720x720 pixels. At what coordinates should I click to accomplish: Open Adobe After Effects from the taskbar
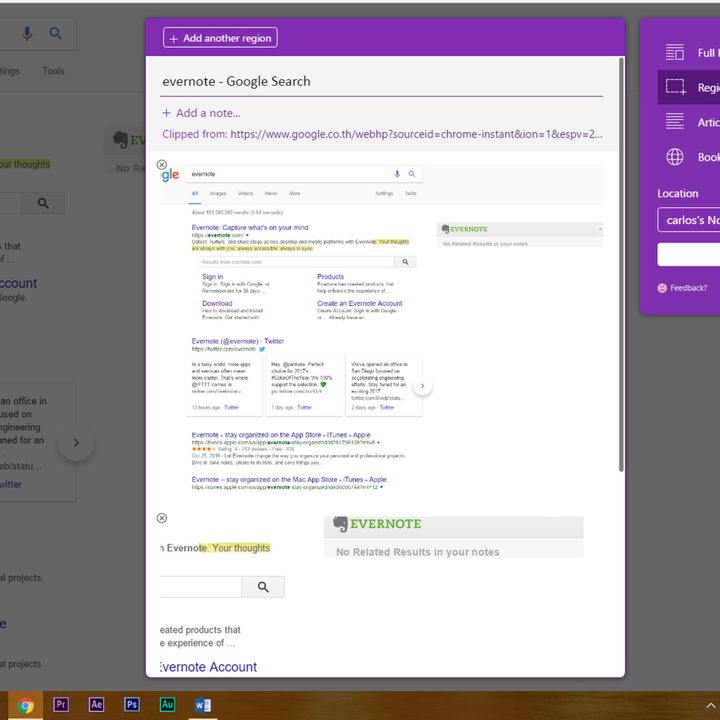pyautogui.click(x=96, y=704)
